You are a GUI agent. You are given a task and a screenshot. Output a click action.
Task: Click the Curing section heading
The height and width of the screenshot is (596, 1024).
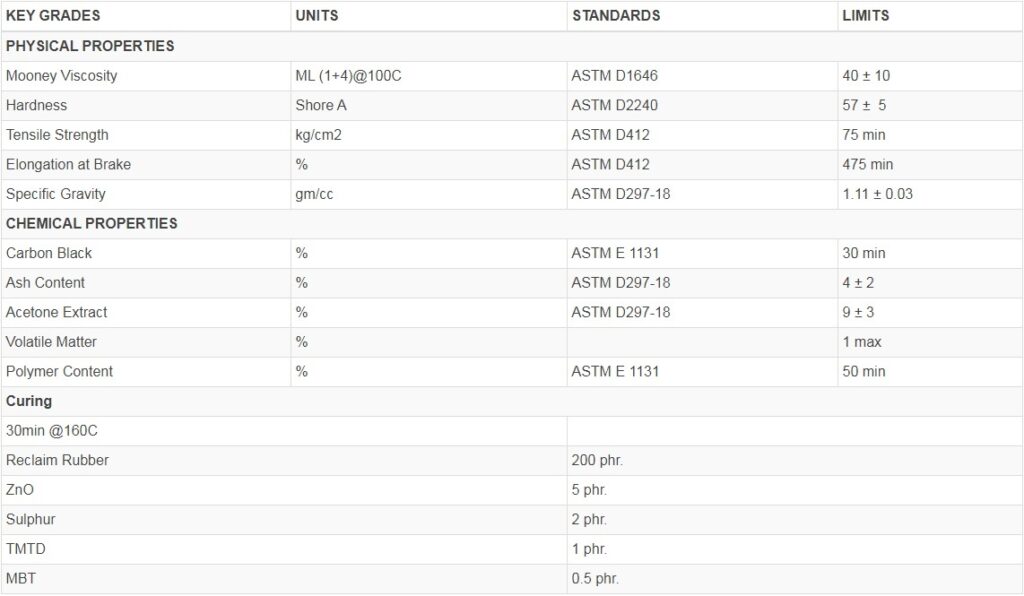[x=29, y=401]
